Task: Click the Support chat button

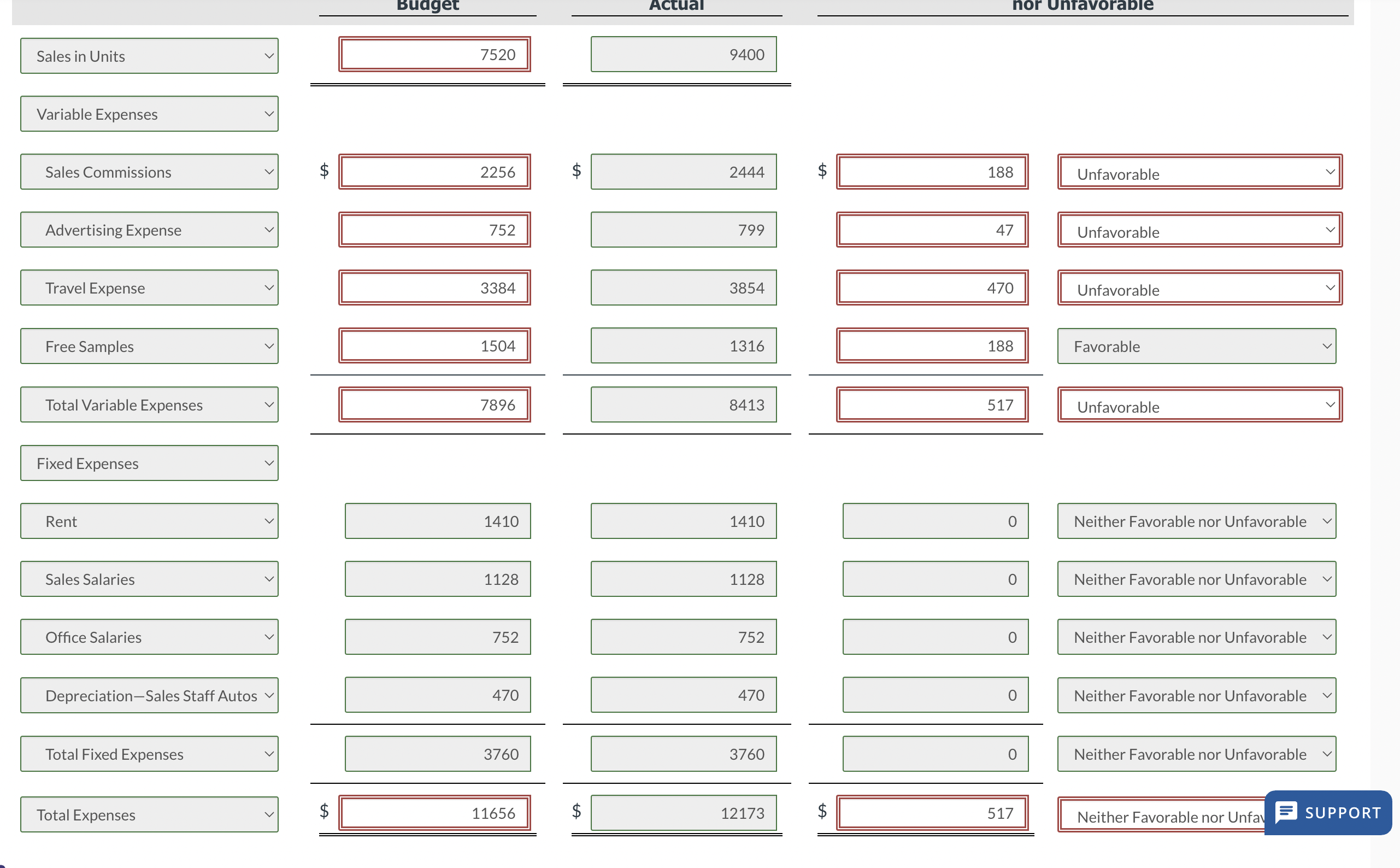Action: [1328, 812]
